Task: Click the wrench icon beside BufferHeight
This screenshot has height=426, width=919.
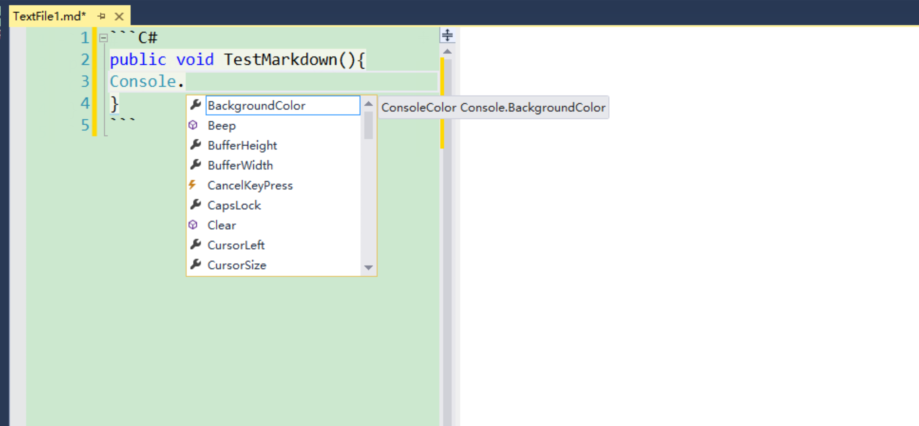Action: (x=196, y=145)
